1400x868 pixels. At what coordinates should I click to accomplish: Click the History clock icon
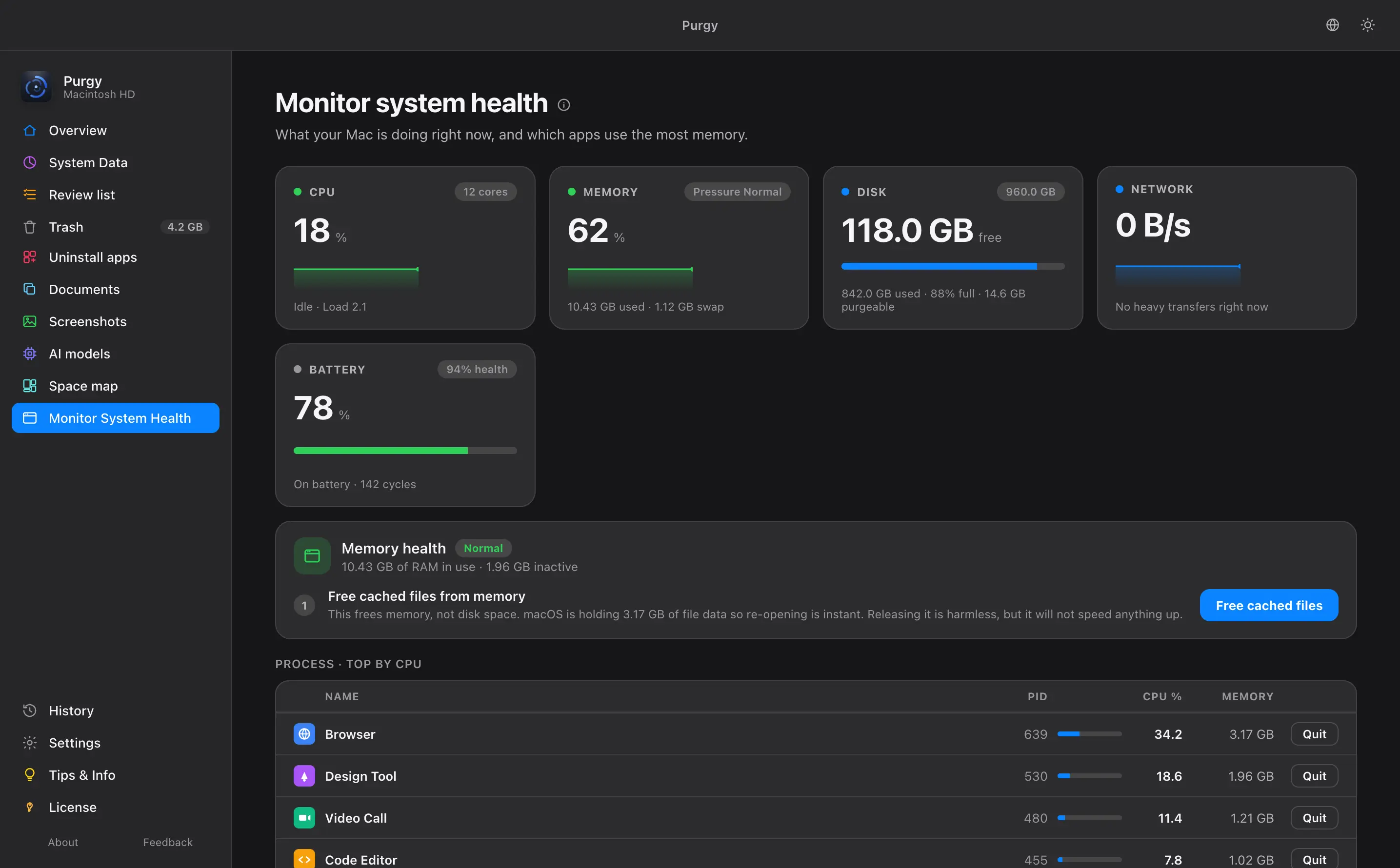tap(30, 710)
